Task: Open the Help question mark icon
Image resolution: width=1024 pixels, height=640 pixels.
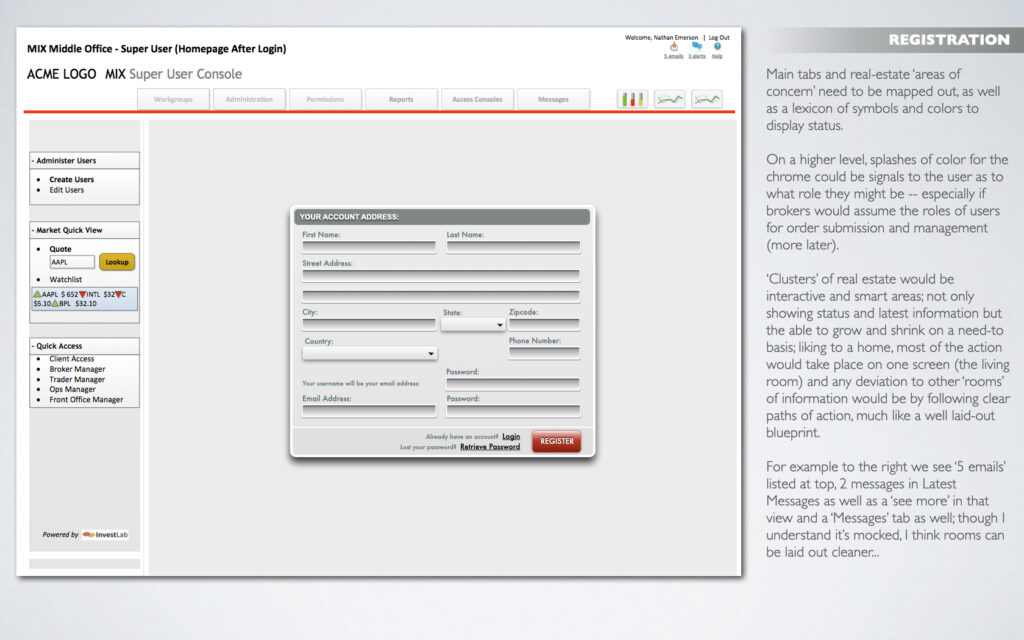Action: [717, 47]
